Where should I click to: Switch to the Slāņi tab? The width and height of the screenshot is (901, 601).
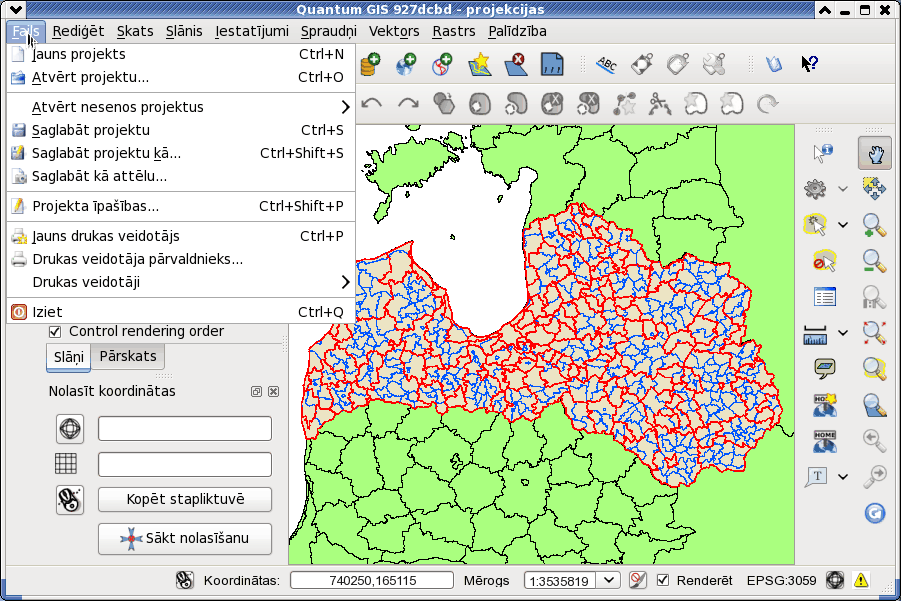click(x=68, y=357)
